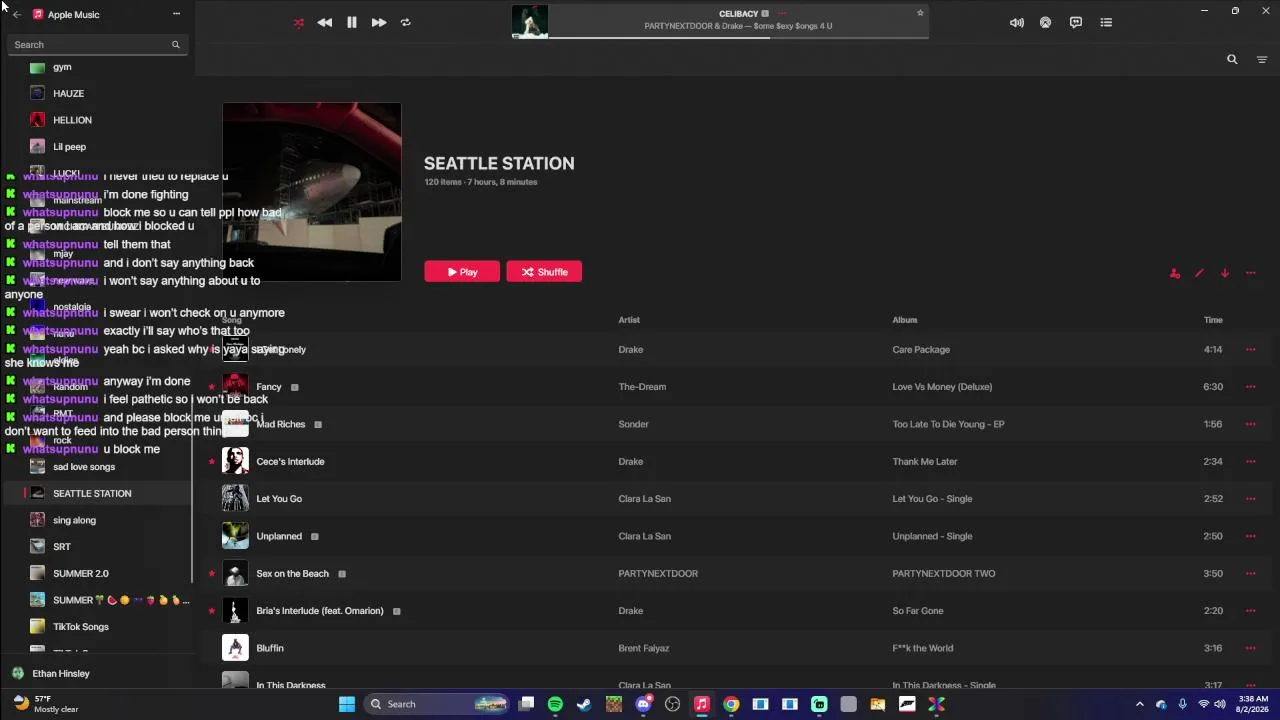1280x720 pixels.
Task: Toggle shuffle in the playback controls
Action: (298, 22)
